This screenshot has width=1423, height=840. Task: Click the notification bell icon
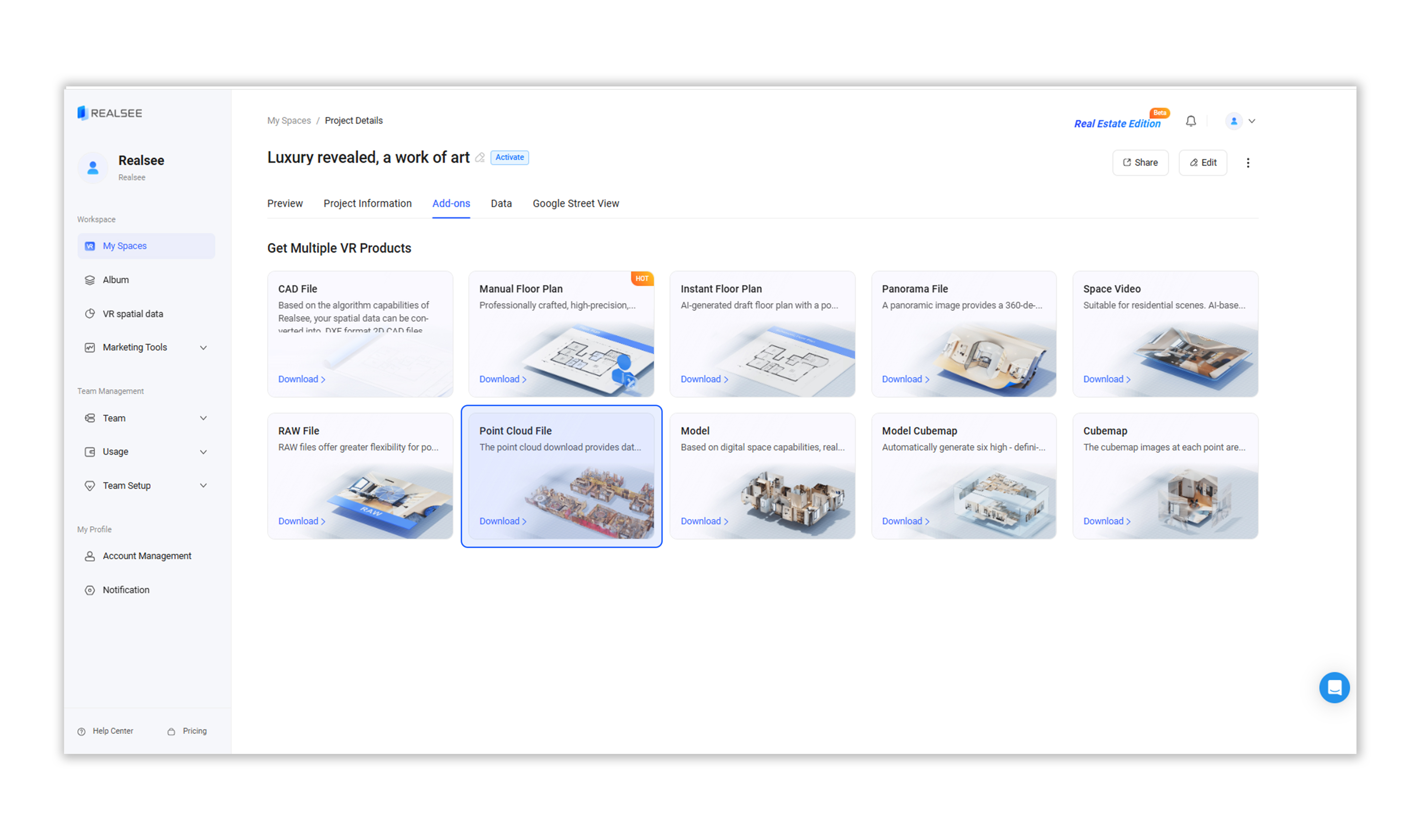tap(1190, 121)
